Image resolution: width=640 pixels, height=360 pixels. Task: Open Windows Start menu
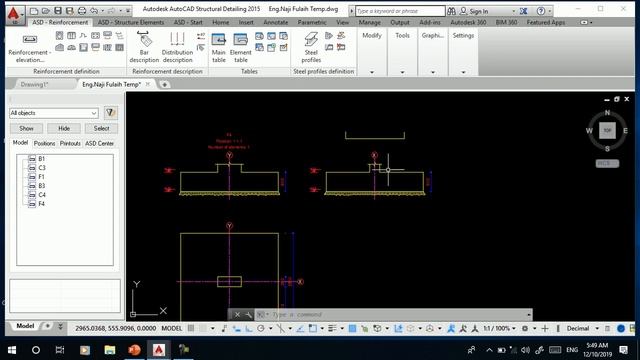tap(12, 350)
